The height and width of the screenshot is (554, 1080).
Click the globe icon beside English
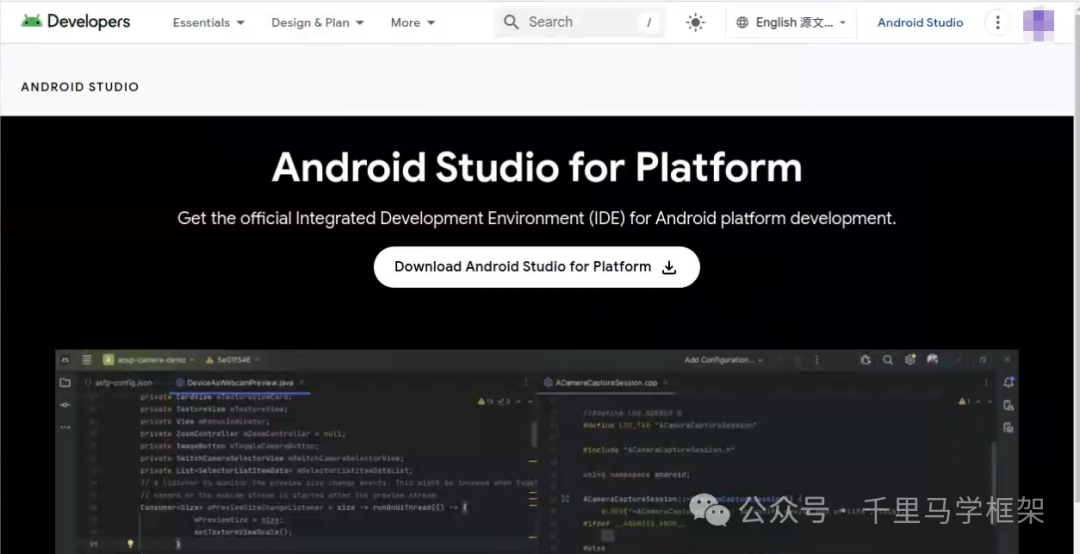(742, 22)
